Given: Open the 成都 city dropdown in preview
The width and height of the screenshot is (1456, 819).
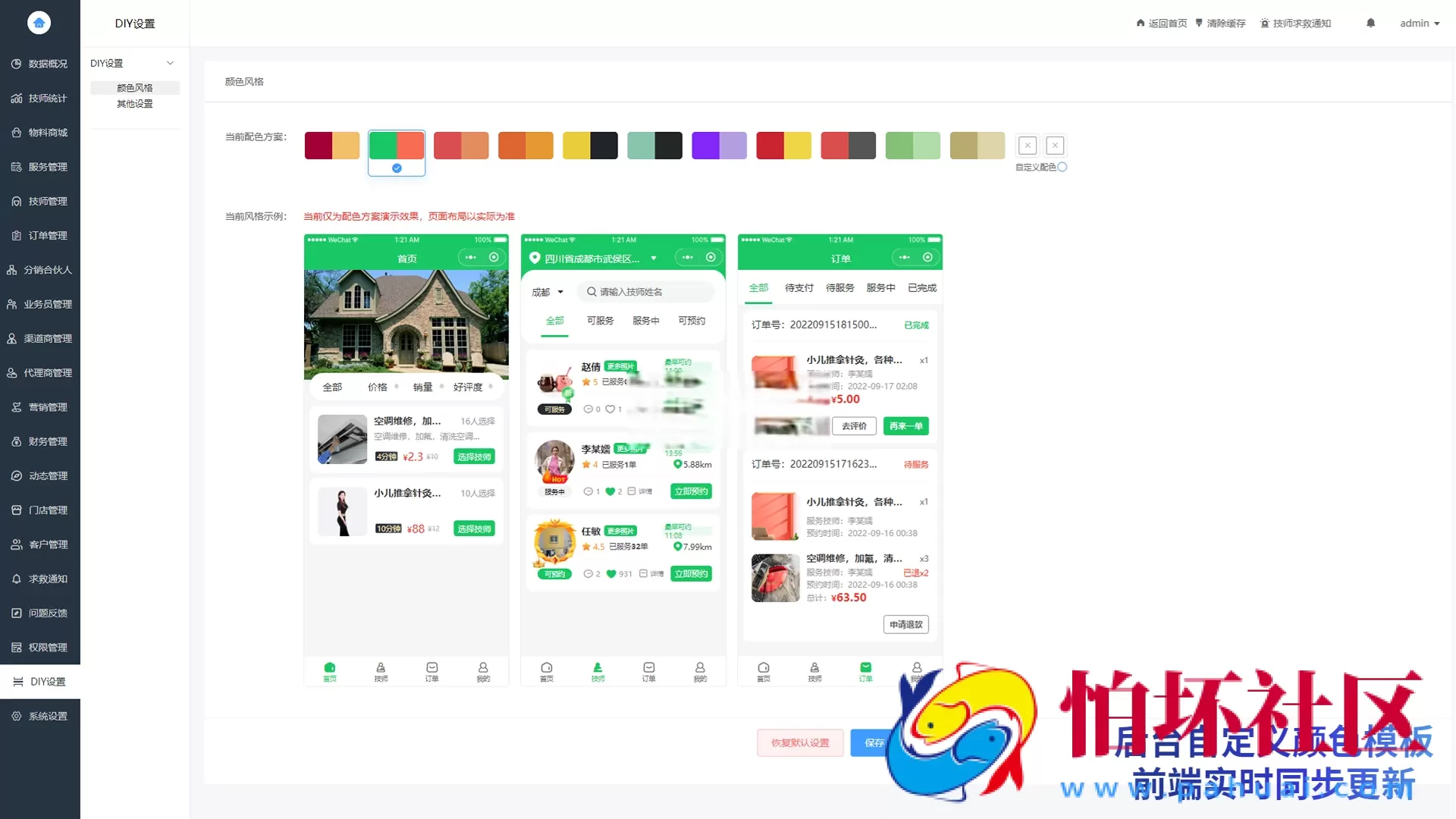Looking at the screenshot, I should coord(548,292).
